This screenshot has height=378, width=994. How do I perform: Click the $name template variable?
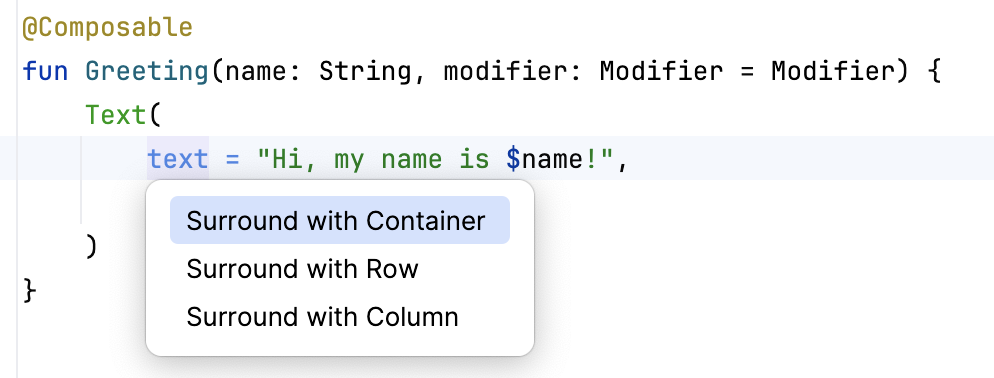pos(545,159)
